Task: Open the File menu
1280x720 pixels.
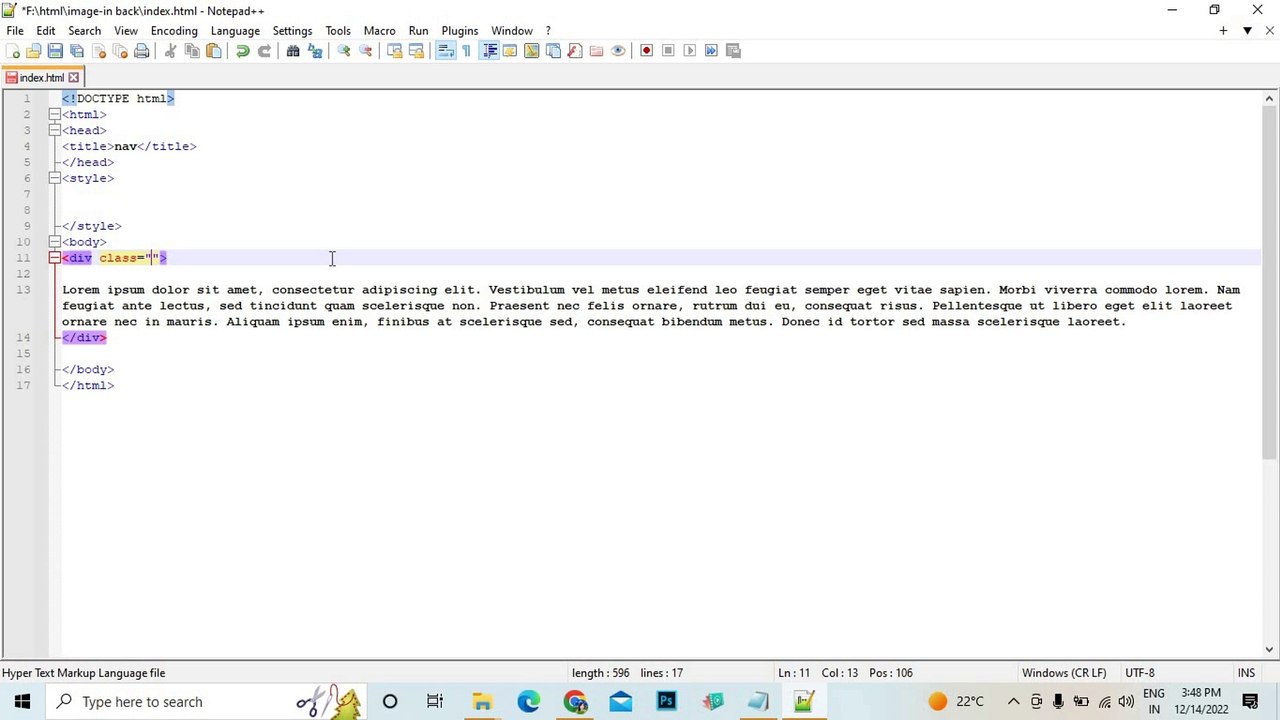Action: (x=15, y=31)
